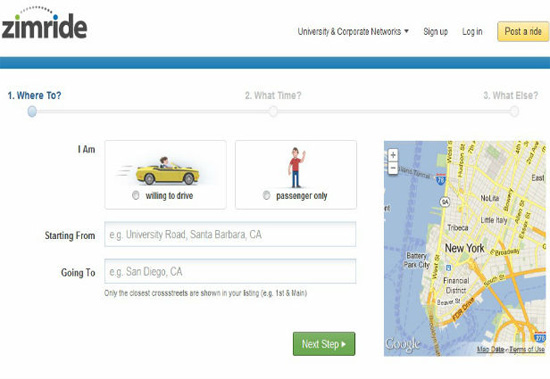Select the willing to drive radio button
550x379 pixels.
pyautogui.click(x=136, y=195)
